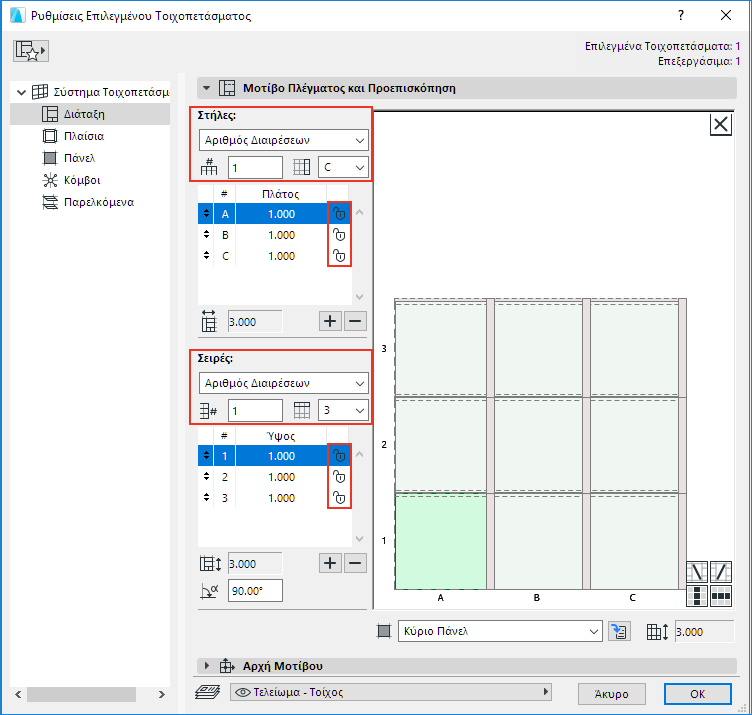Confirm with the OK button
The width and height of the screenshot is (752, 715).
point(697,694)
